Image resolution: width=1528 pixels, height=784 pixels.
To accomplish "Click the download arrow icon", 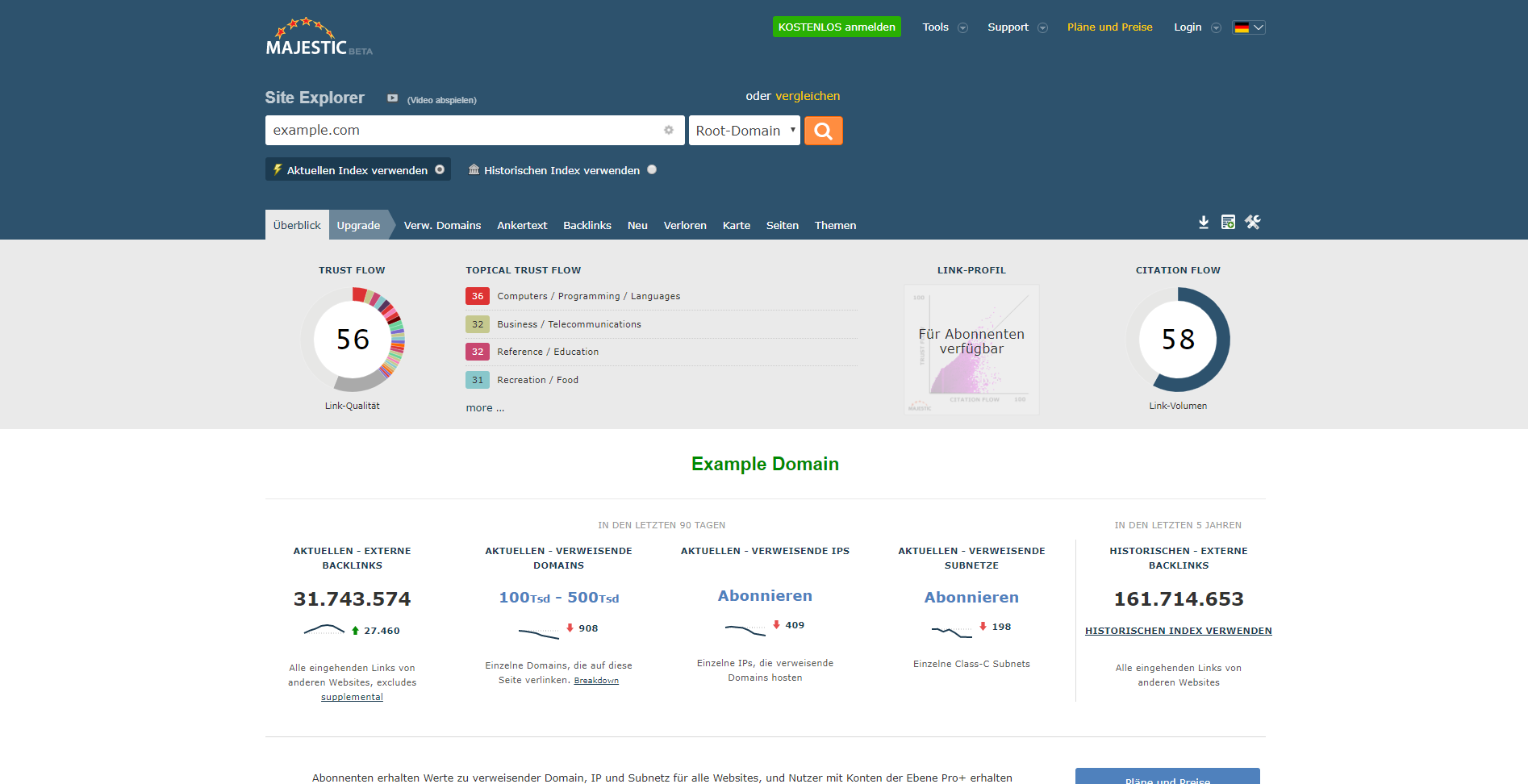I will click(x=1204, y=223).
